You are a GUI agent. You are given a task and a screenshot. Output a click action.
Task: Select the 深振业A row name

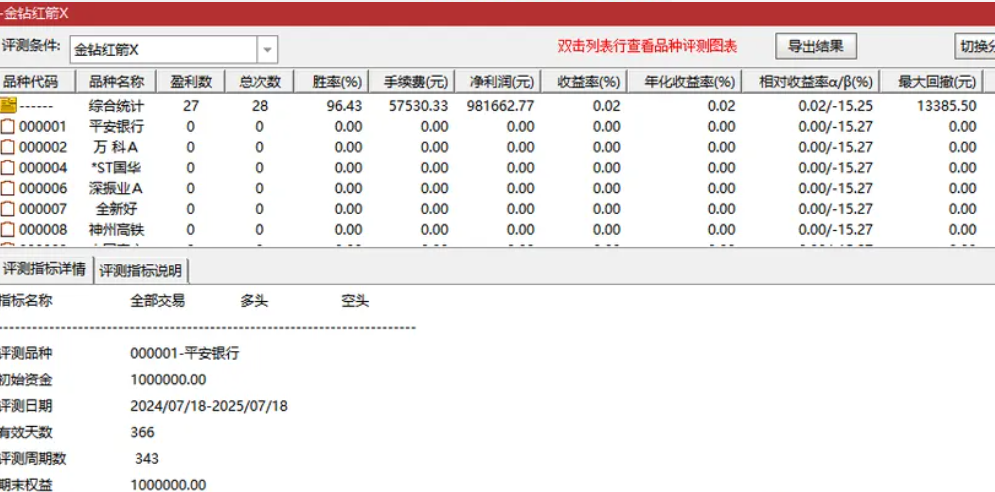(116, 189)
